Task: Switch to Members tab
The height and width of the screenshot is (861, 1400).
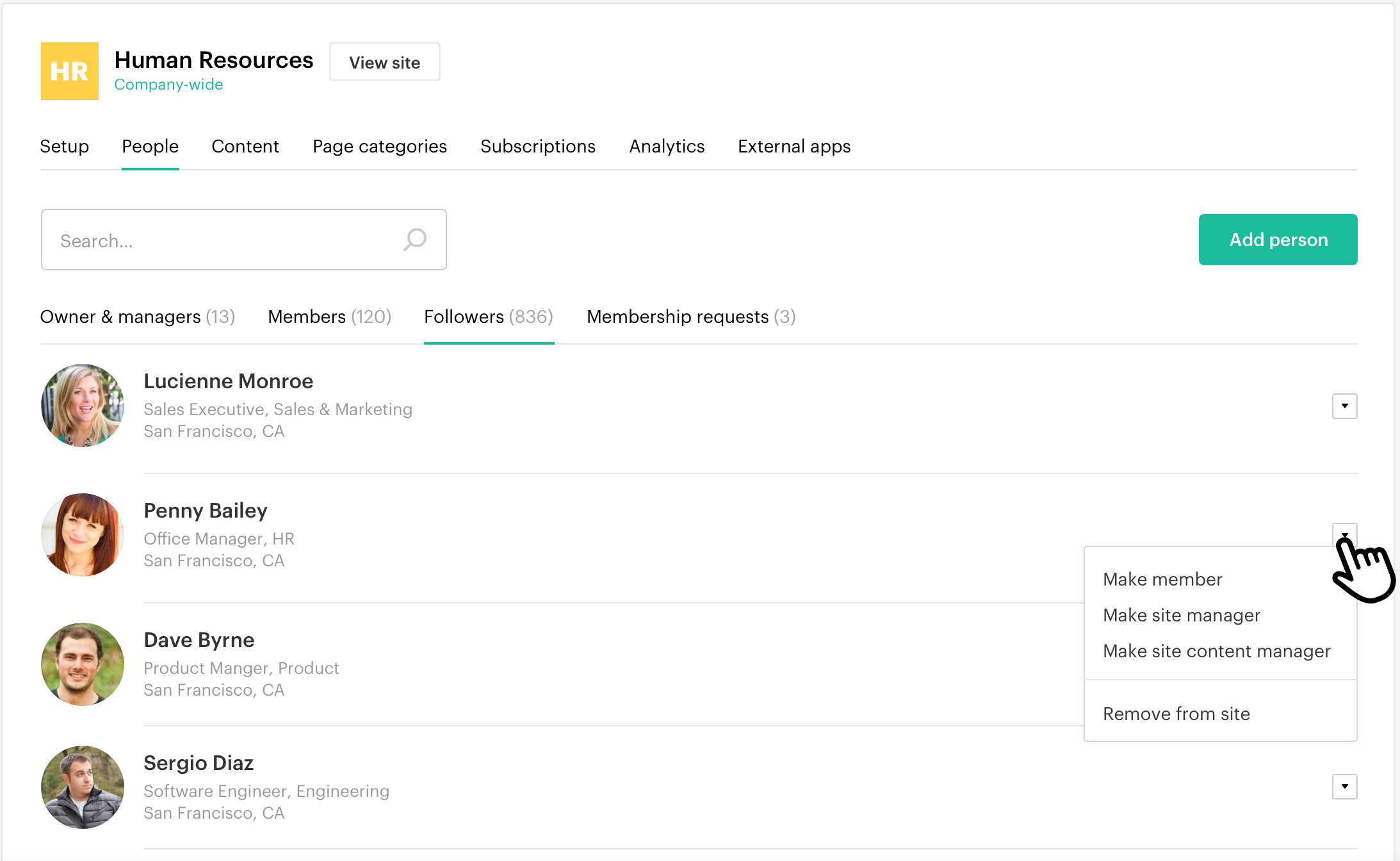Action: [x=329, y=316]
